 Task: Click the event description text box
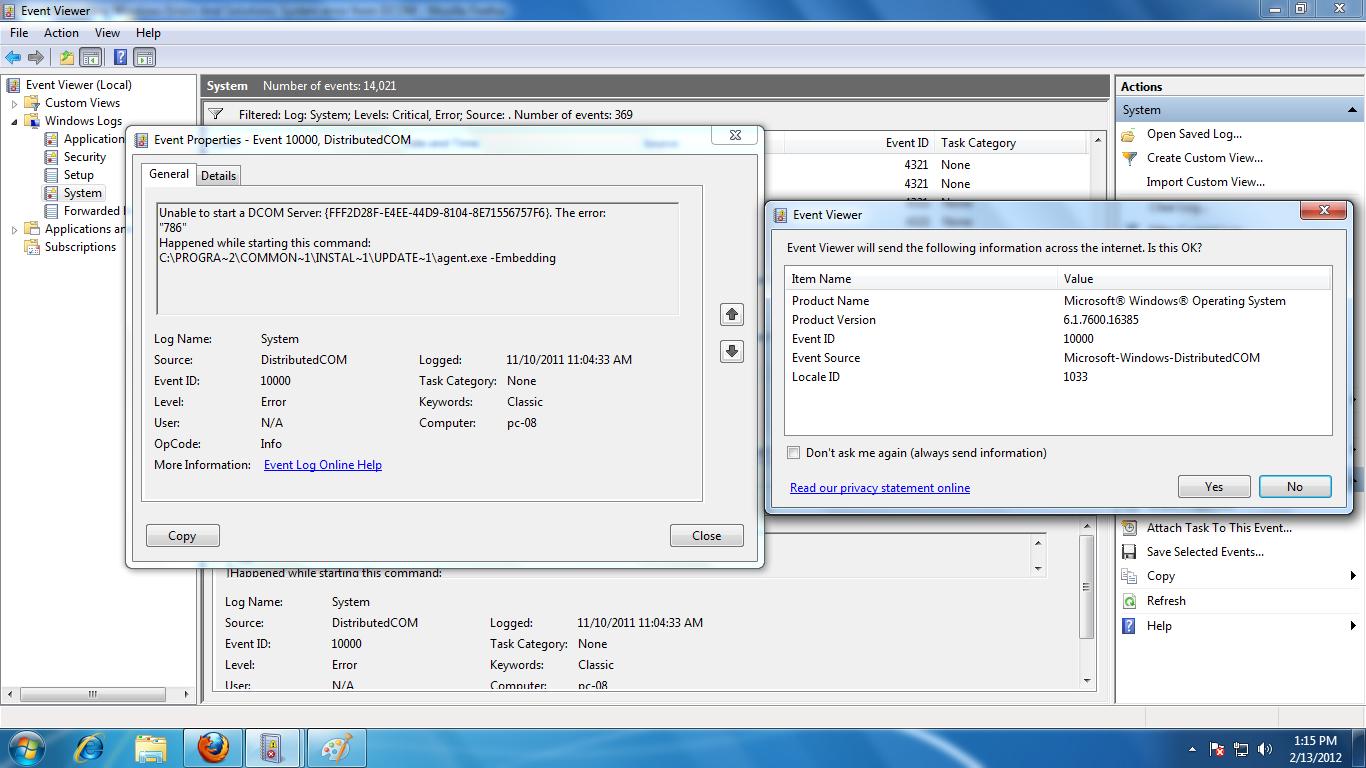pyautogui.click(x=418, y=258)
